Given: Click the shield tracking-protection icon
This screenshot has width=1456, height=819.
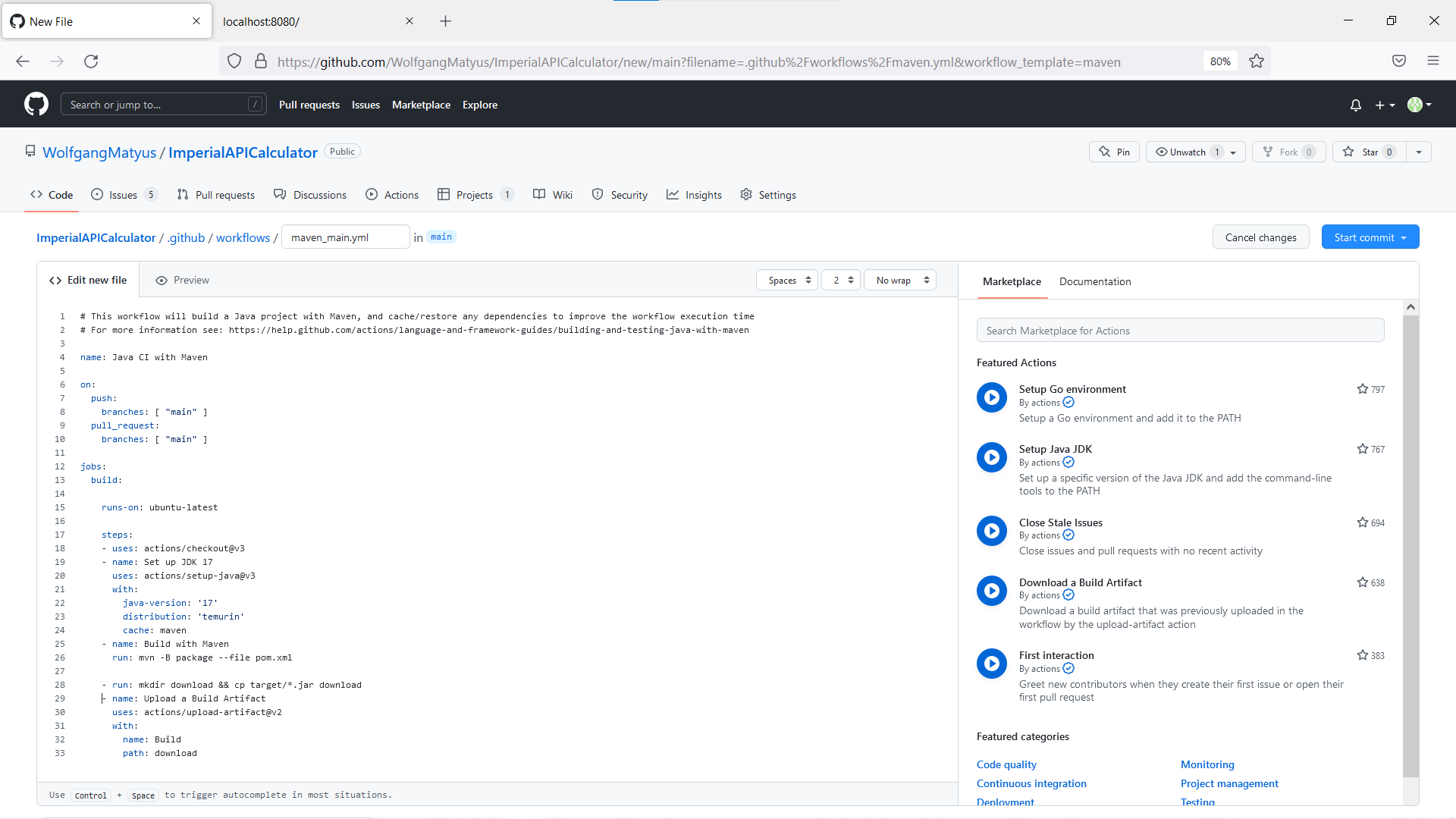Looking at the screenshot, I should pos(234,61).
